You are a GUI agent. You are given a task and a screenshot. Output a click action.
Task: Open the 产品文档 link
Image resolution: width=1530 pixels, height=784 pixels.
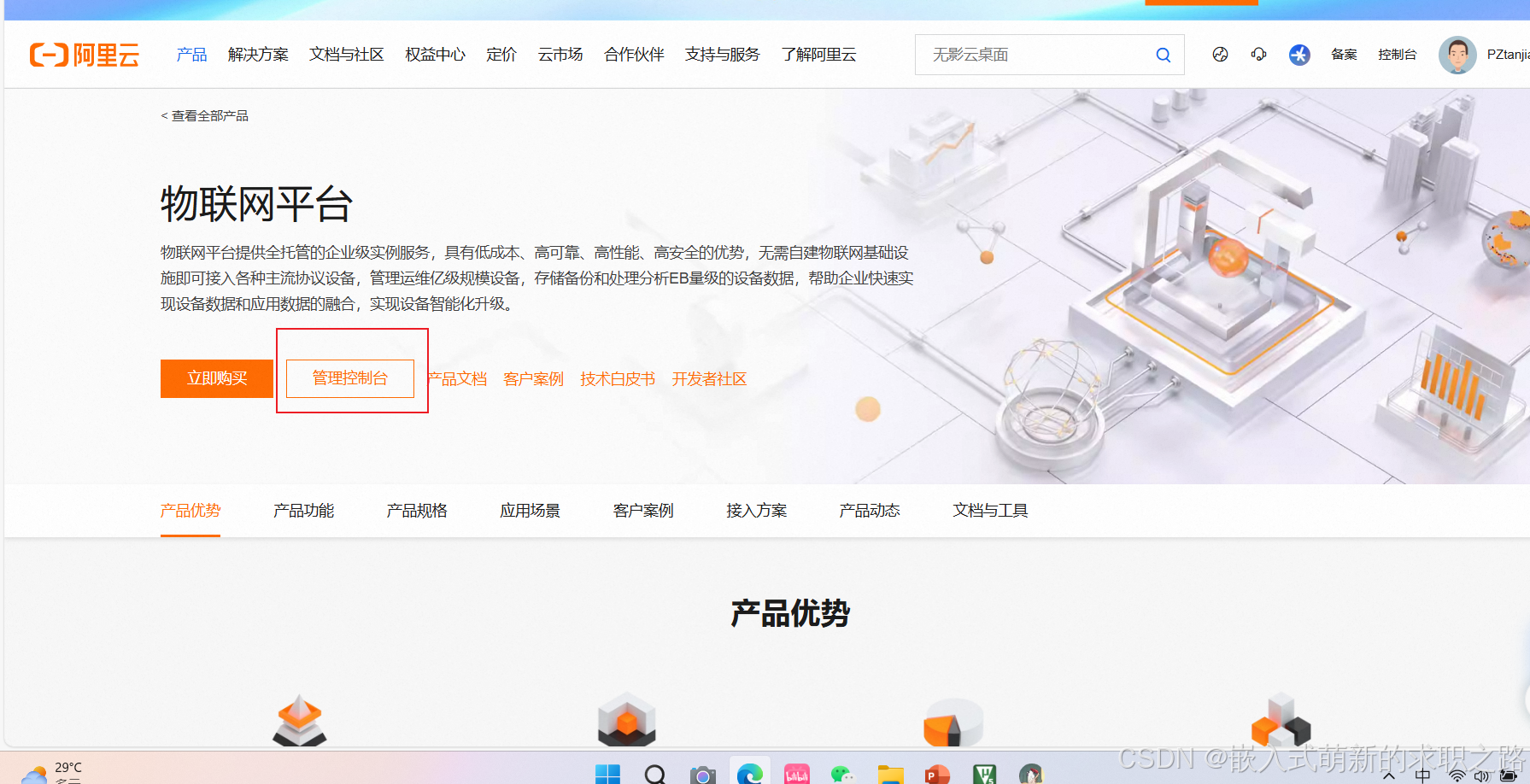click(x=457, y=379)
